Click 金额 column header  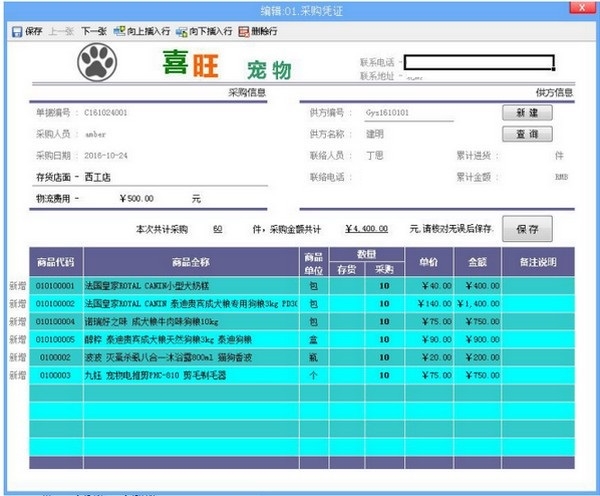(x=478, y=262)
